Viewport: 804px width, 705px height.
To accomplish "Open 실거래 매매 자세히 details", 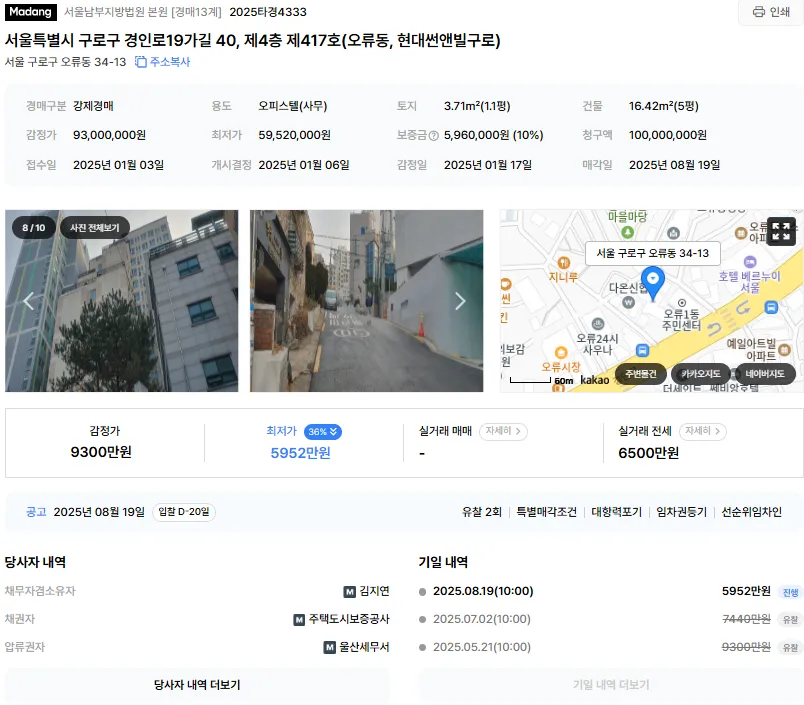I will coord(503,431).
